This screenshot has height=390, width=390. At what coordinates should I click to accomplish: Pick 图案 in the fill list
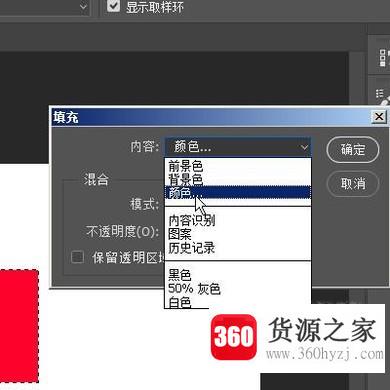pos(238,234)
